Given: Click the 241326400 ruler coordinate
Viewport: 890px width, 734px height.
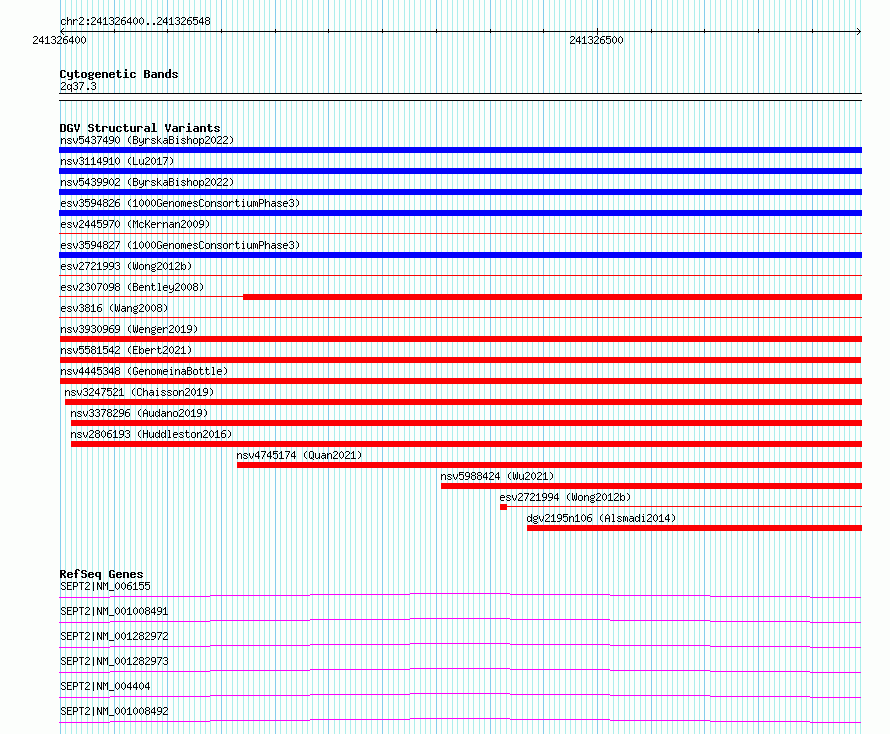Looking at the screenshot, I should click(x=59, y=40).
